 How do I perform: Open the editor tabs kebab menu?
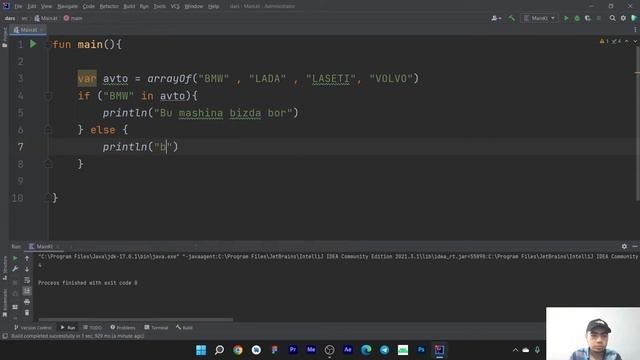coord(635,30)
